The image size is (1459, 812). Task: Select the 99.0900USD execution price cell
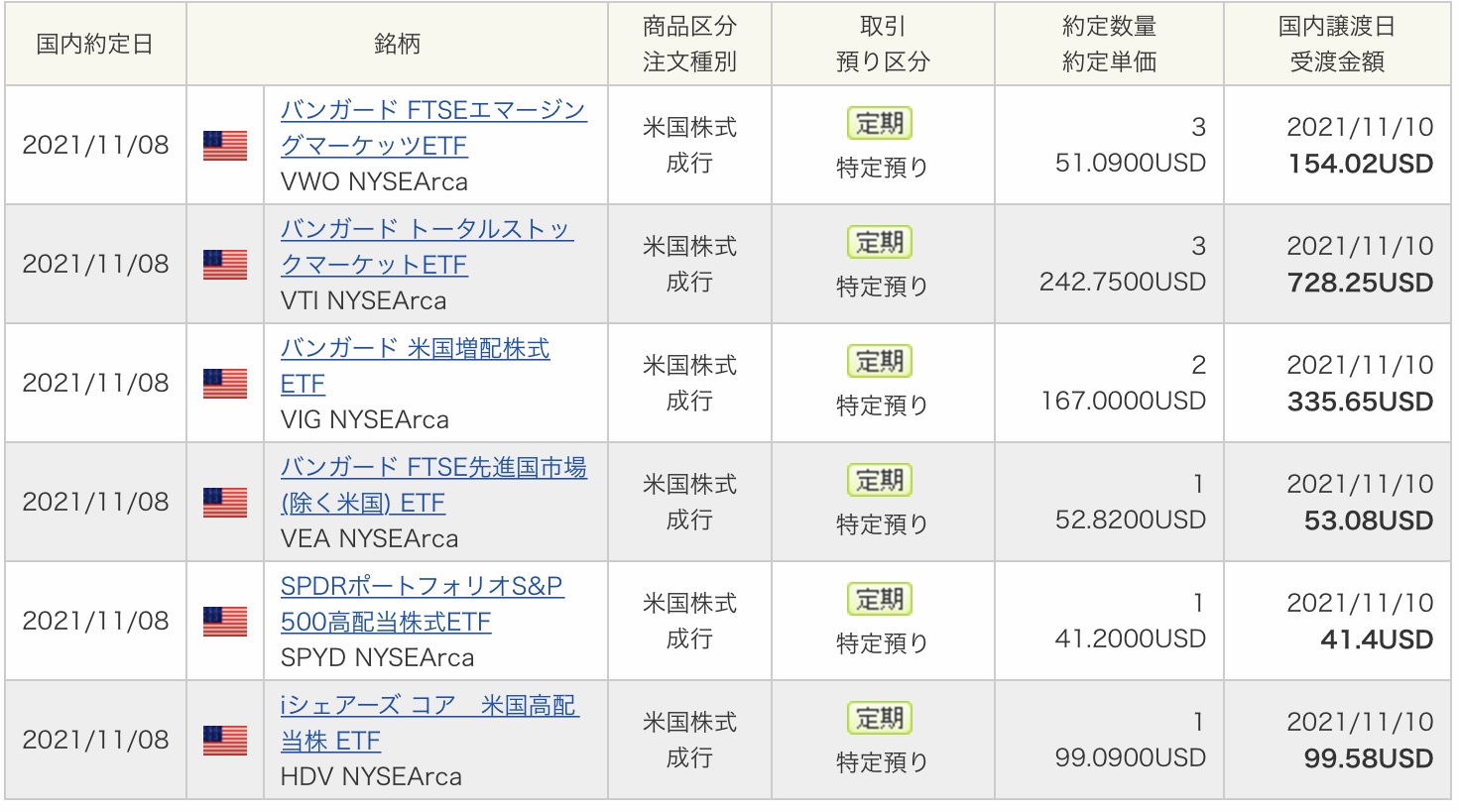[1130, 758]
